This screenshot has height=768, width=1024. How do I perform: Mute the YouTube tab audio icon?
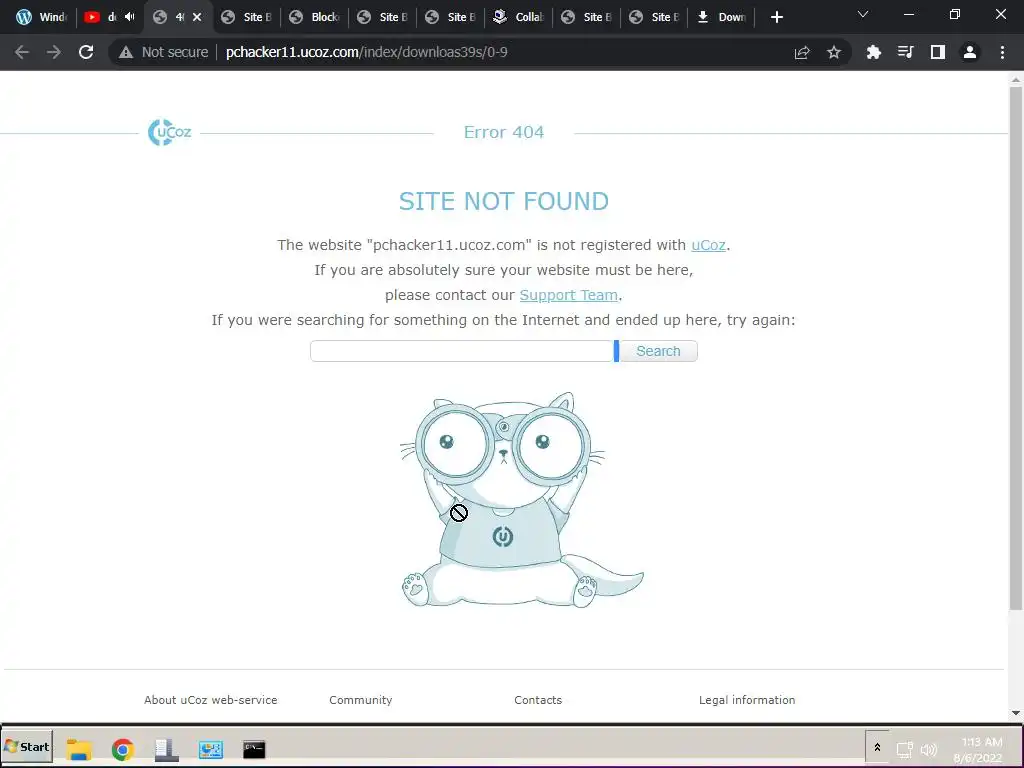pos(129,17)
